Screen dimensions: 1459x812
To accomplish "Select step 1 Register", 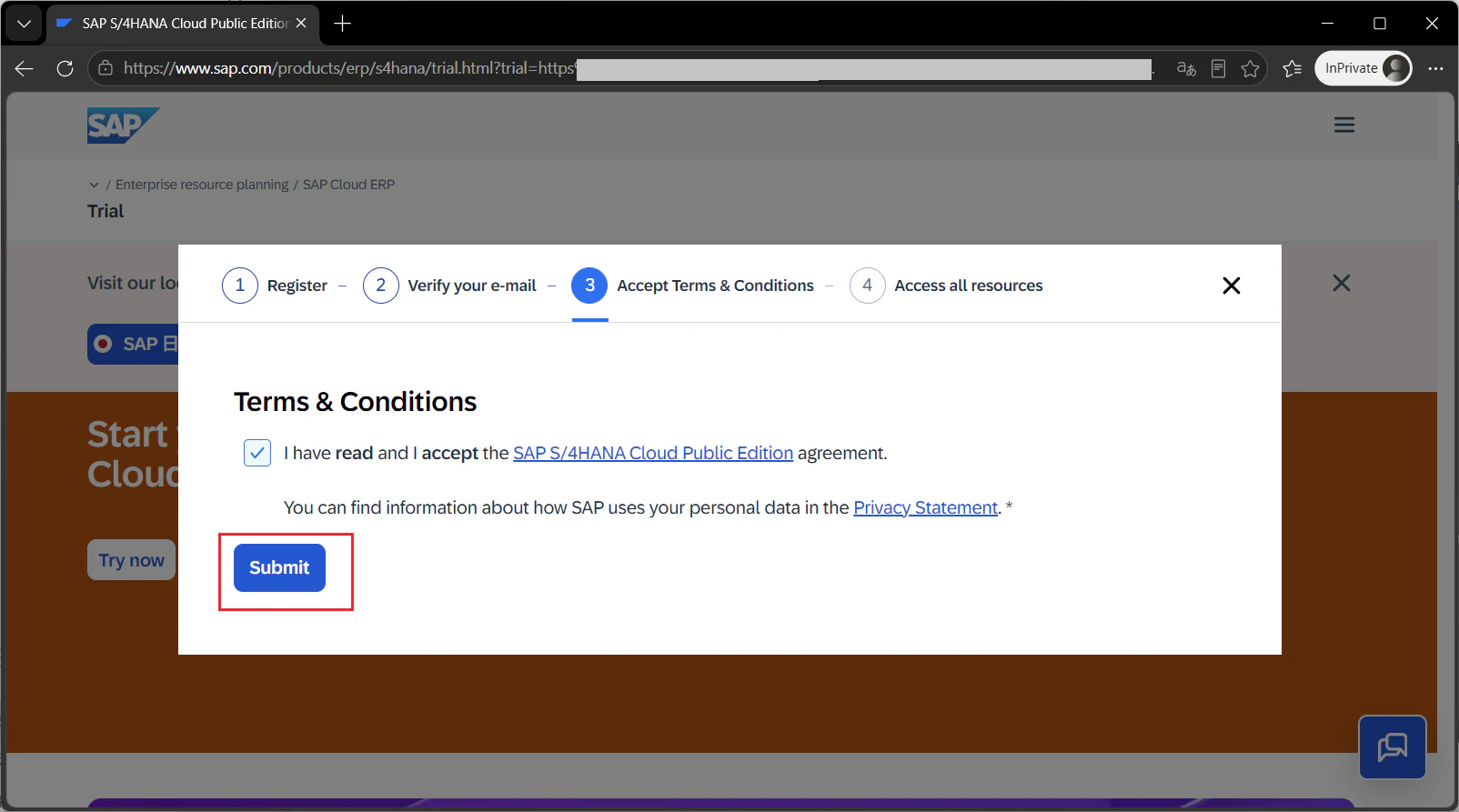I will coord(275,286).
